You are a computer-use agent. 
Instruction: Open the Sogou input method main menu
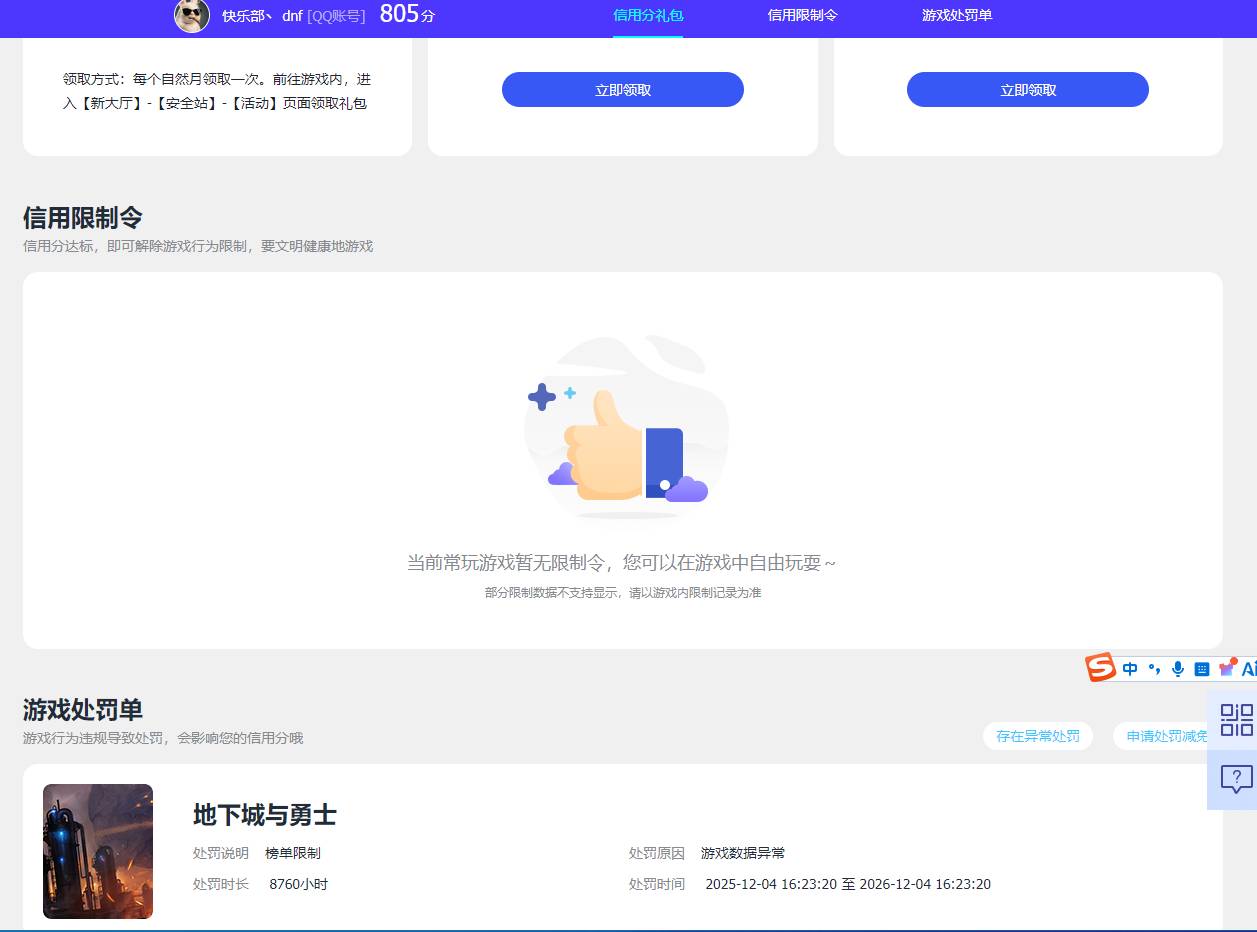pos(1100,668)
